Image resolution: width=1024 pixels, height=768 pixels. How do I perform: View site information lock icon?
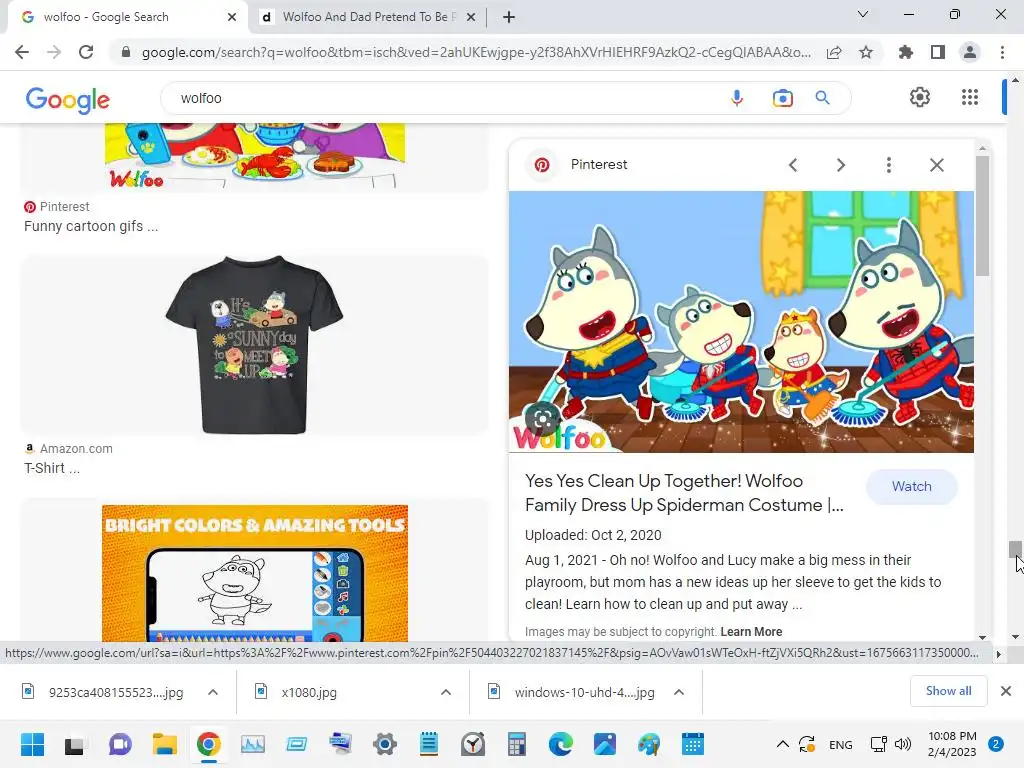[125, 52]
